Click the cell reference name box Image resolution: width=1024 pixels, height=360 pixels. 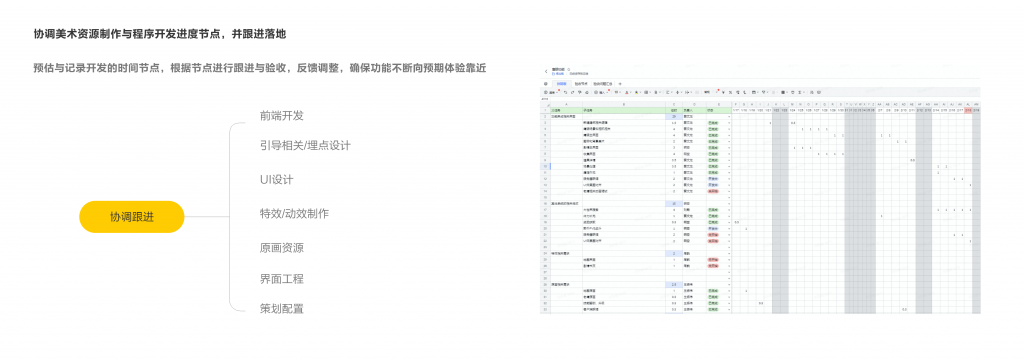point(545,99)
